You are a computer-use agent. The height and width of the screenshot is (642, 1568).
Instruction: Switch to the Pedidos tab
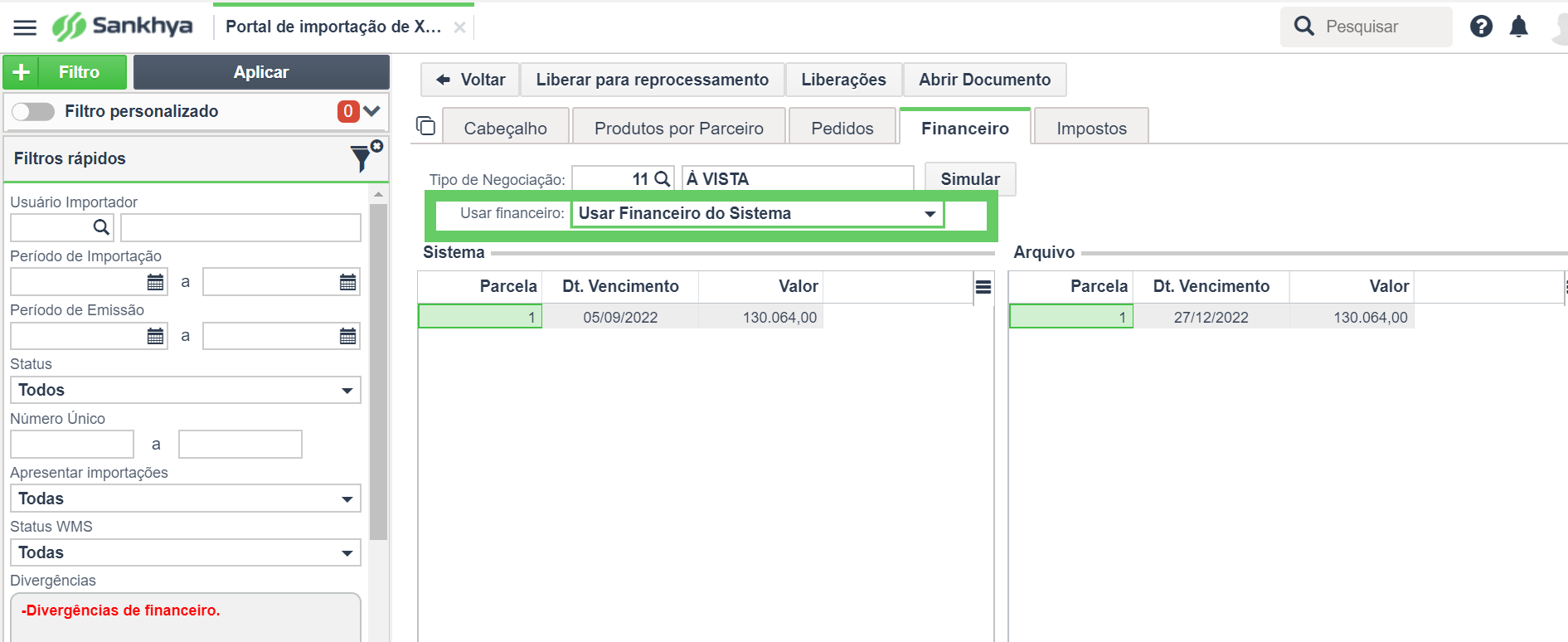coord(842,128)
